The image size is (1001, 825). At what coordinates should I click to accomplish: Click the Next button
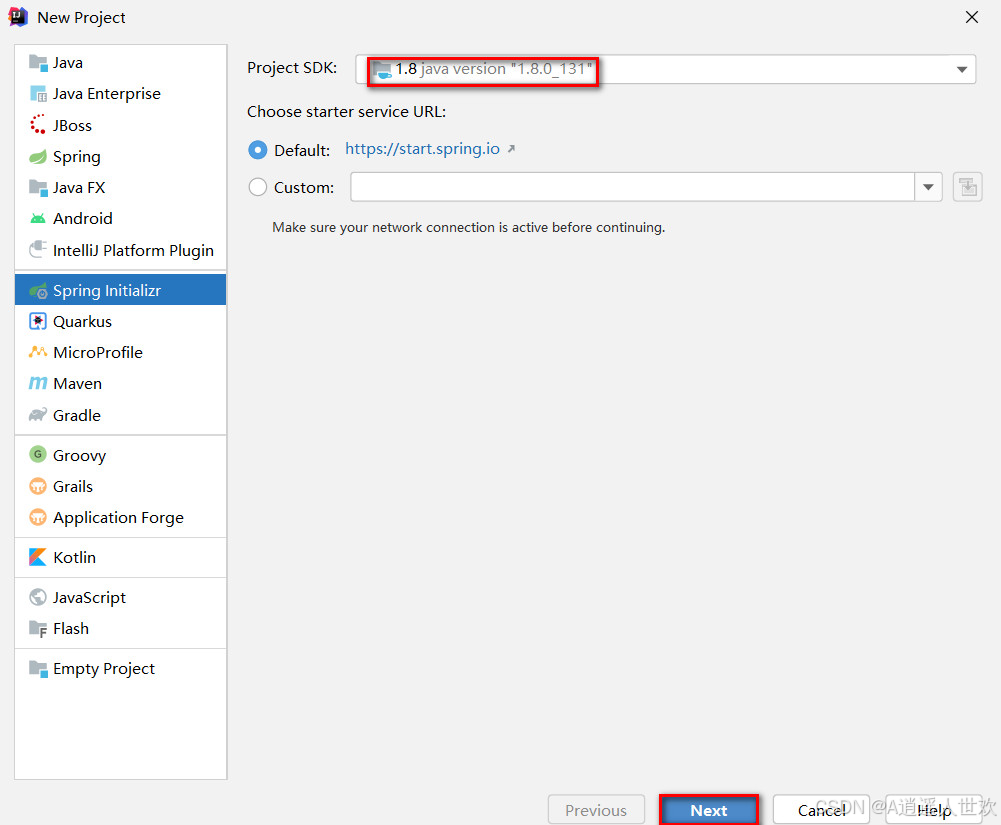[709, 810]
